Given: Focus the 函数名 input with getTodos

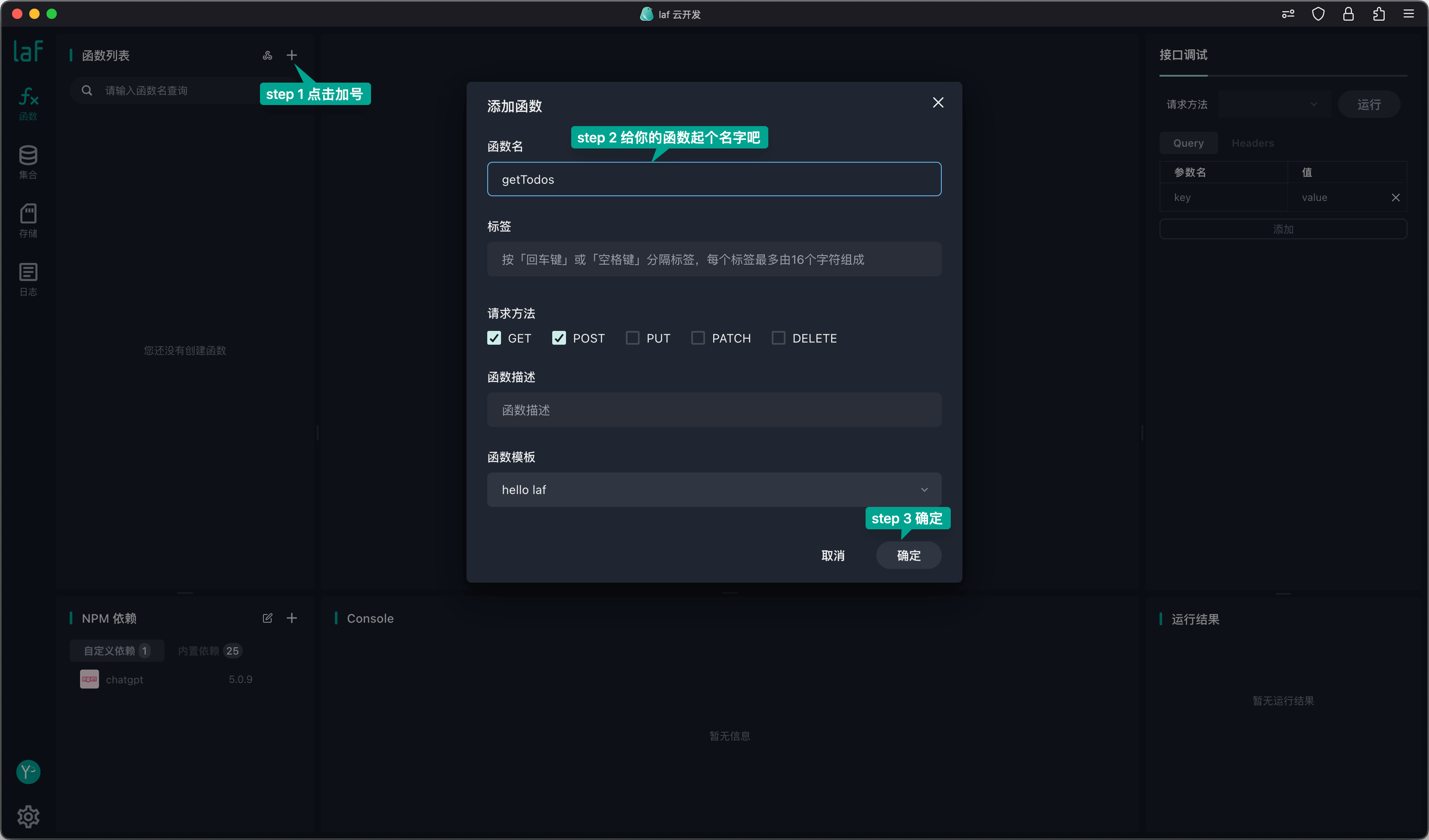Looking at the screenshot, I should tap(714, 179).
